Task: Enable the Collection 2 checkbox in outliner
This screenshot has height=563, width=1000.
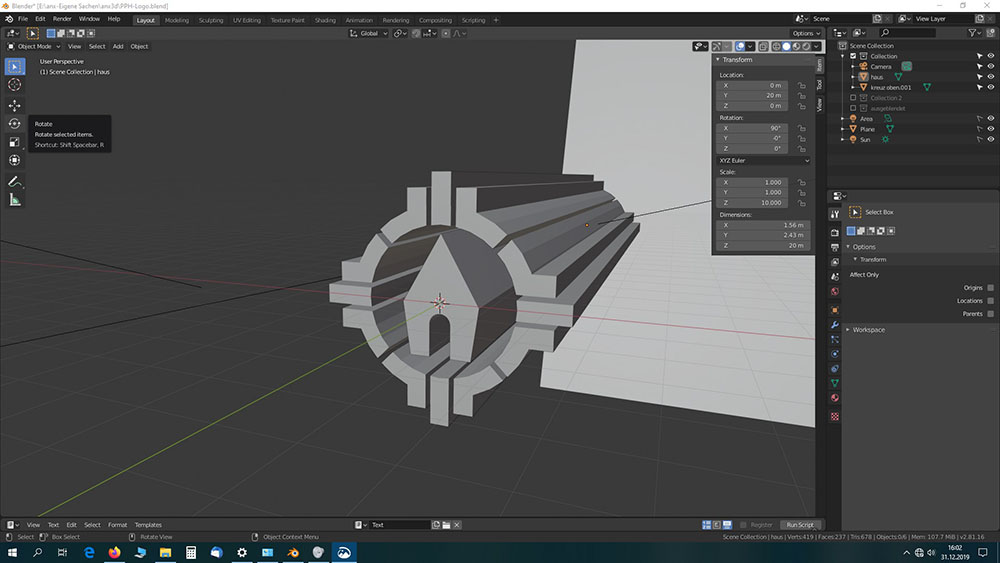Action: pyautogui.click(x=853, y=98)
